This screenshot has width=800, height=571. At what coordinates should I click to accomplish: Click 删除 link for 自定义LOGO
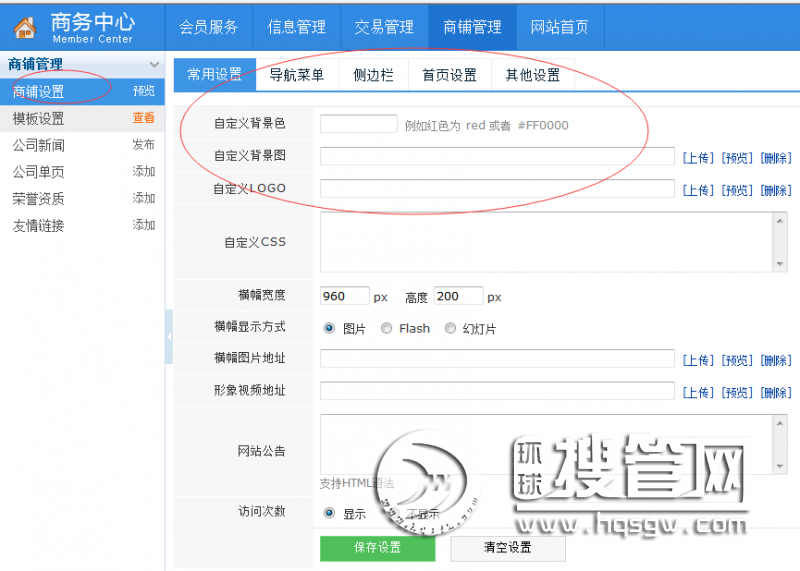tap(775, 190)
